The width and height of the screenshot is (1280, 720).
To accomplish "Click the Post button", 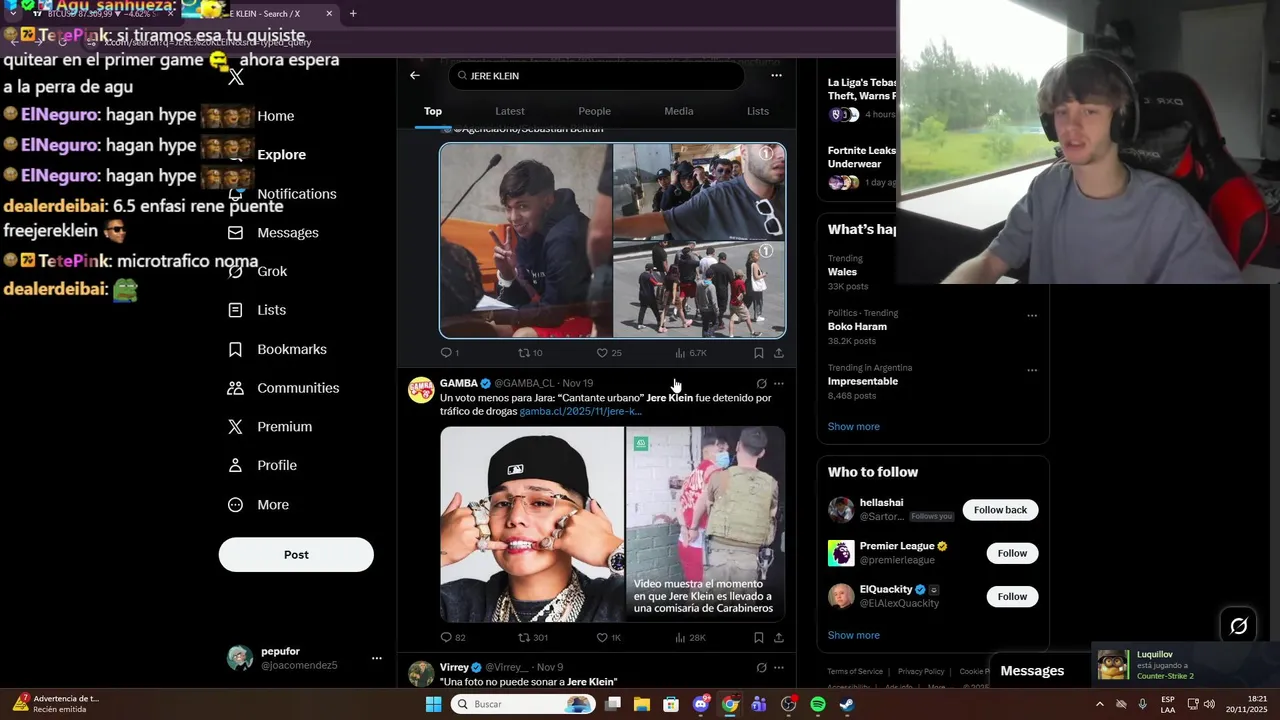I will [296, 555].
